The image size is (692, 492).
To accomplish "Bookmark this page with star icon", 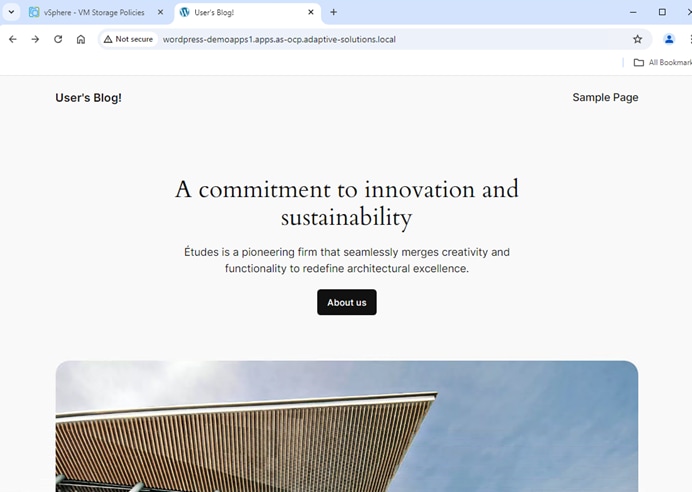I will pos(638,39).
